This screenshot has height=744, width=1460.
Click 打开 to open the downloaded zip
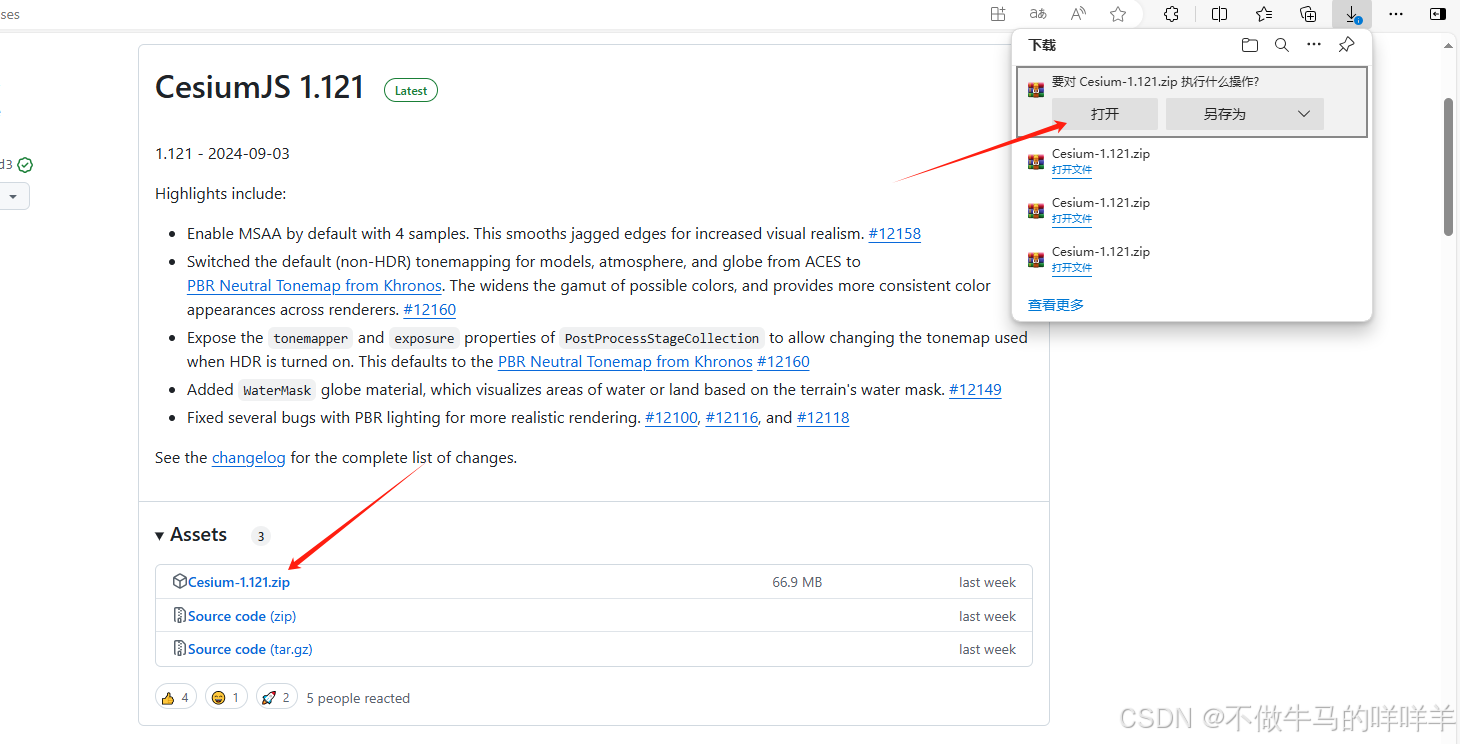[1105, 114]
